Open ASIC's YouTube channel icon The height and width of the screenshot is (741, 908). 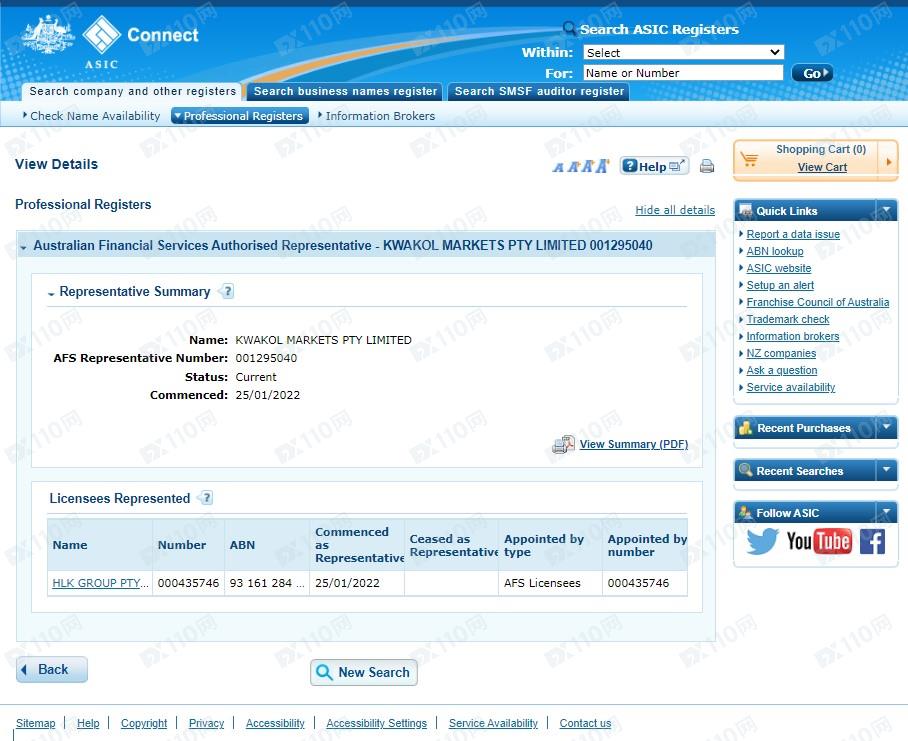(x=818, y=541)
